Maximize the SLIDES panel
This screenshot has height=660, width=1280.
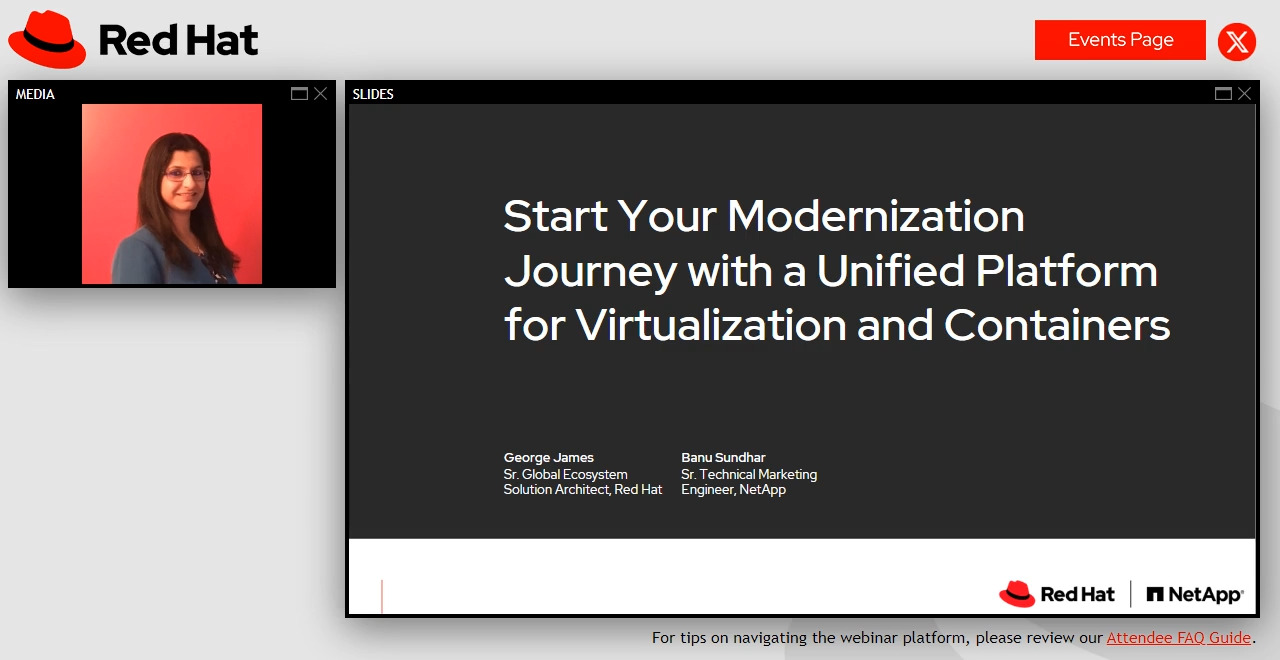(x=1223, y=94)
